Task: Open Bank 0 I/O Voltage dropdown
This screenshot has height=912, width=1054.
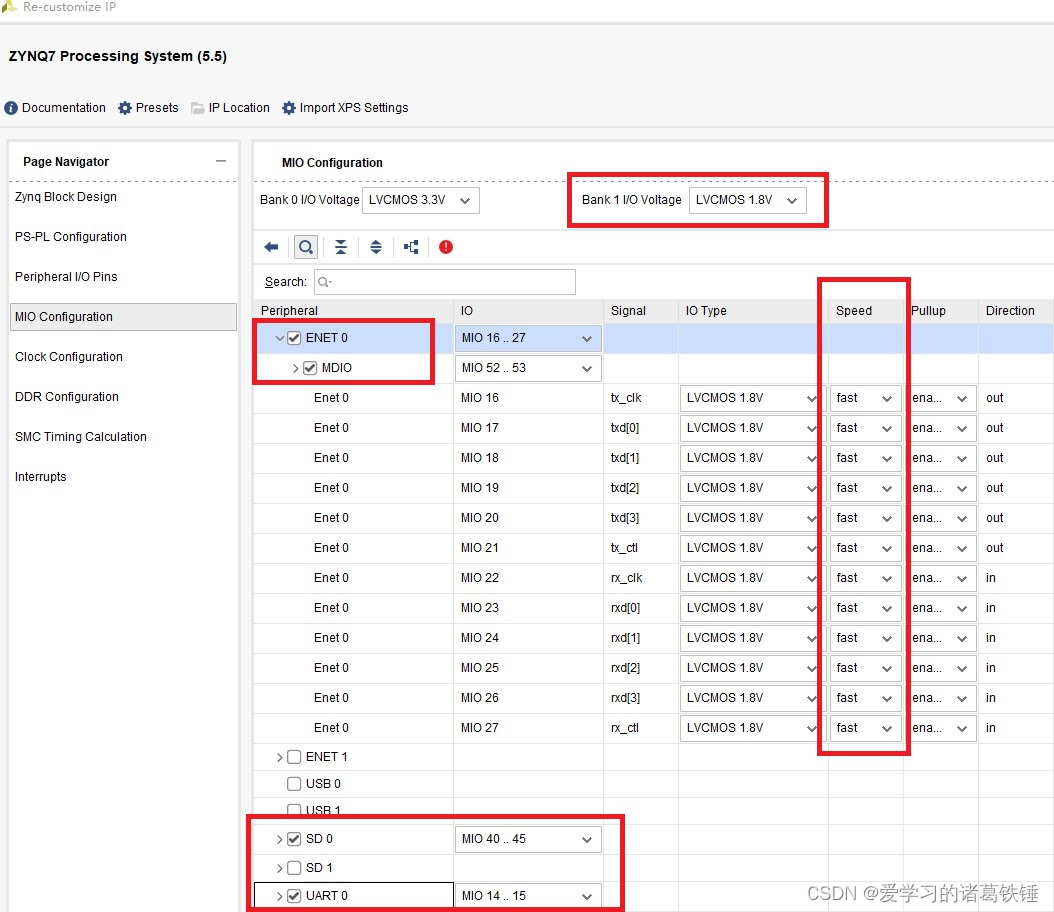Action: point(421,200)
